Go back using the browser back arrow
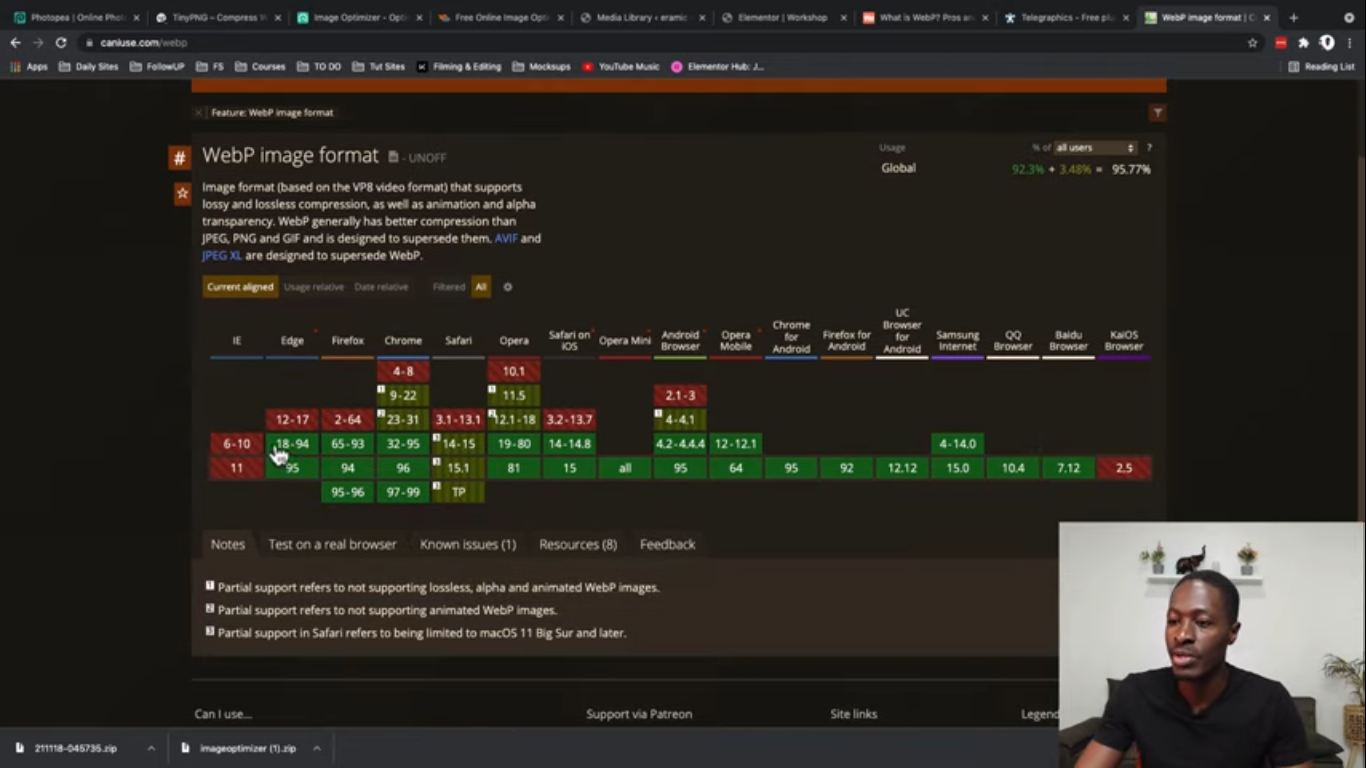Screen dimensions: 1366x768 [15, 43]
